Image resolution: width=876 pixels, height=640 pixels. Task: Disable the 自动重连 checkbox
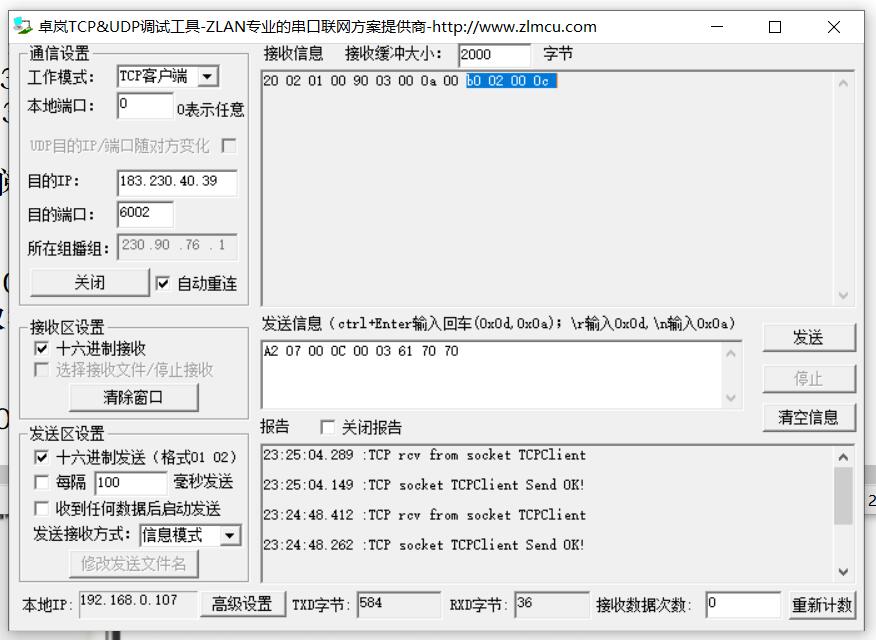164,283
